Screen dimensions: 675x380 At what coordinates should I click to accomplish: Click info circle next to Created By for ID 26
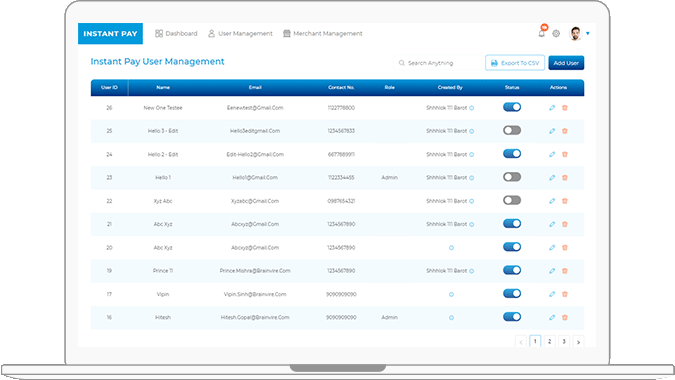(471, 108)
